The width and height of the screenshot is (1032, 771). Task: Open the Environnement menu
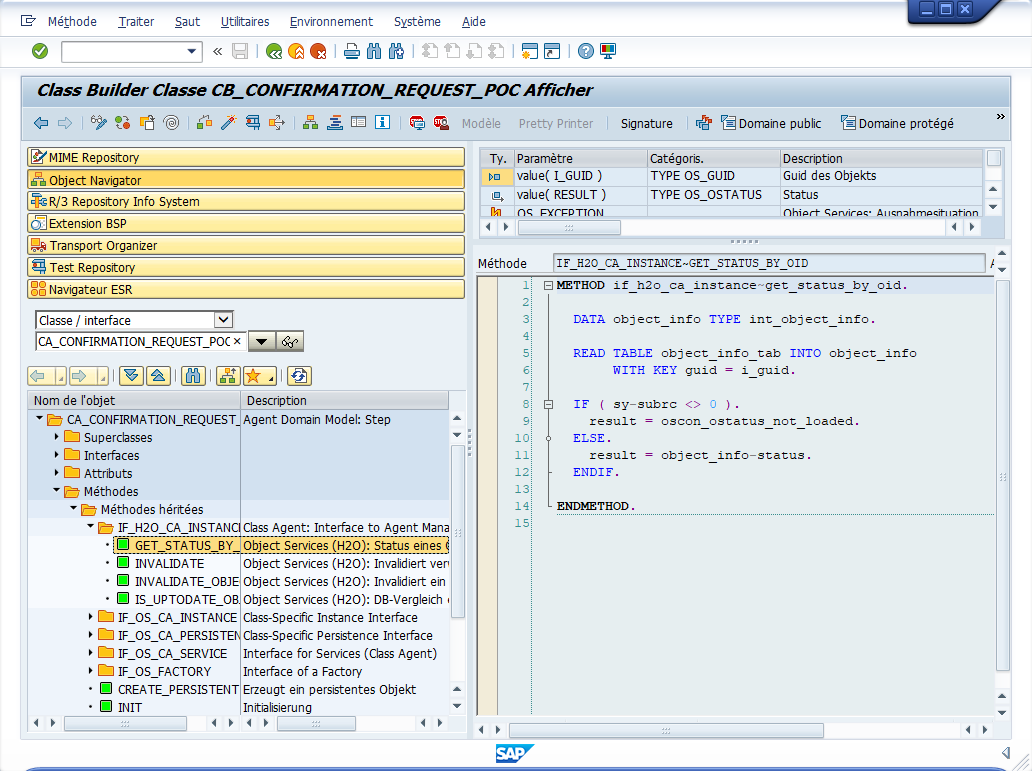pyautogui.click(x=331, y=22)
